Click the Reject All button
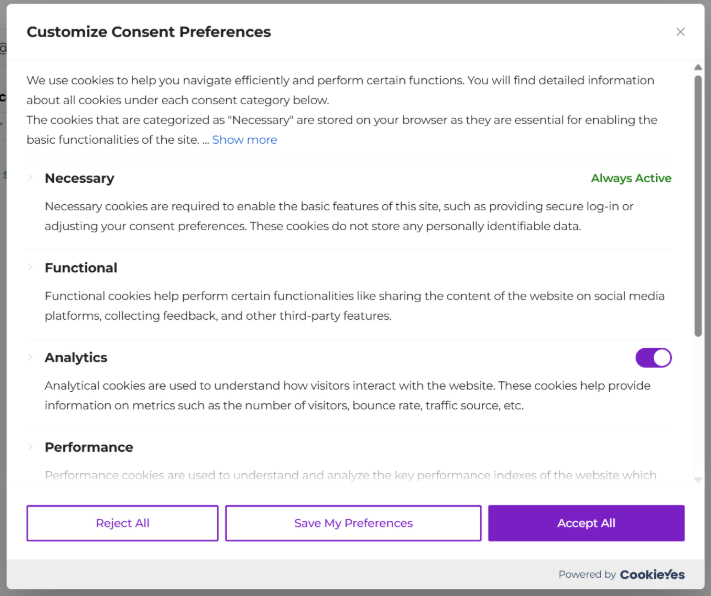Image resolution: width=711 pixels, height=596 pixels. click(122, 523)
